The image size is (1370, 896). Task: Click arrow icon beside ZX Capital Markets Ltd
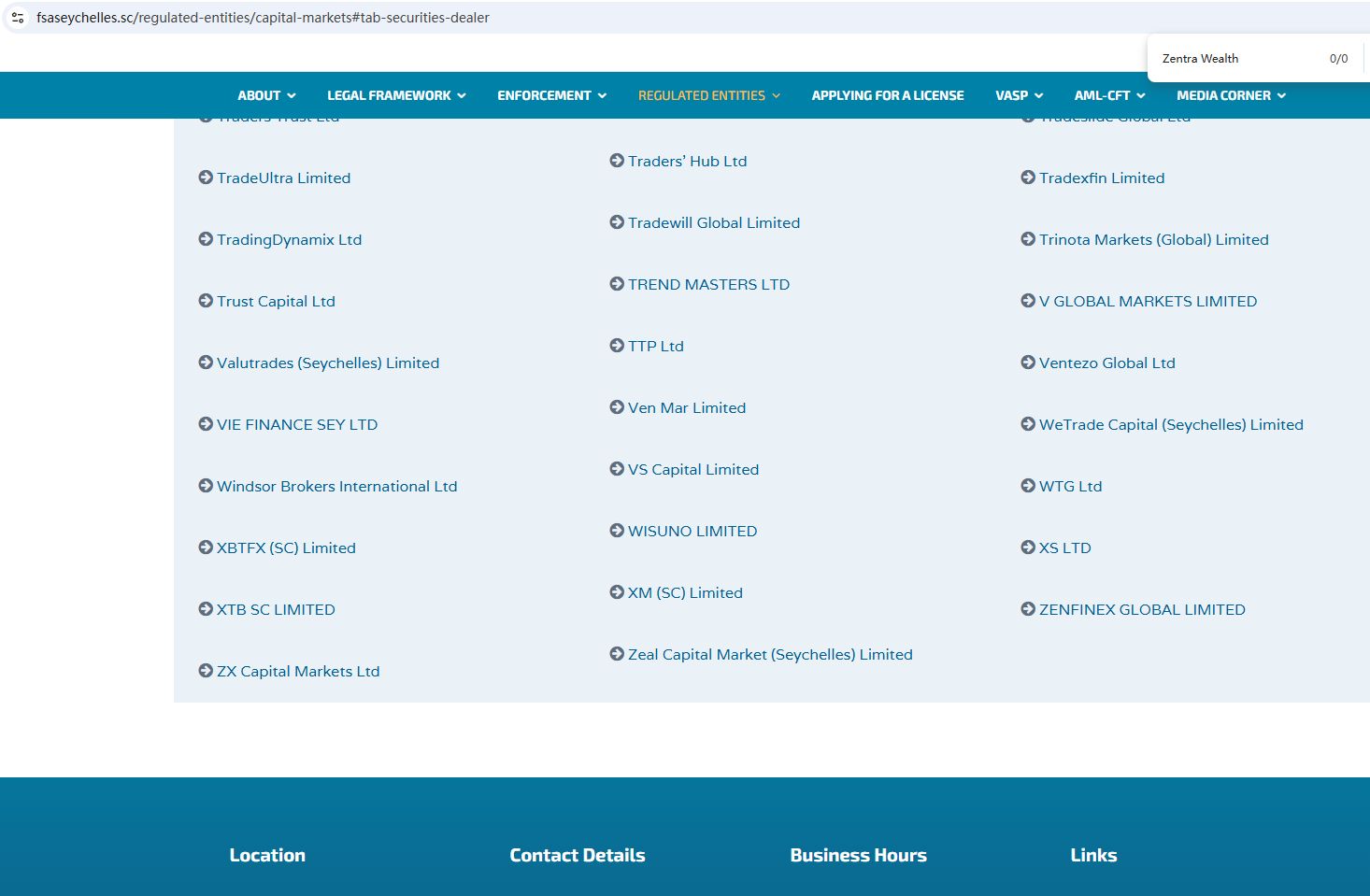[x=206, y=671]
